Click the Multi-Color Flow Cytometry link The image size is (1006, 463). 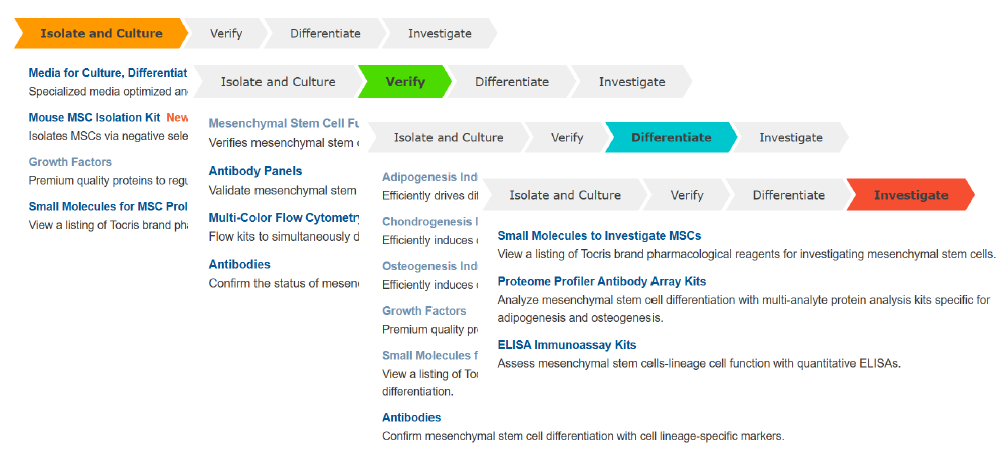click(284, 217)
